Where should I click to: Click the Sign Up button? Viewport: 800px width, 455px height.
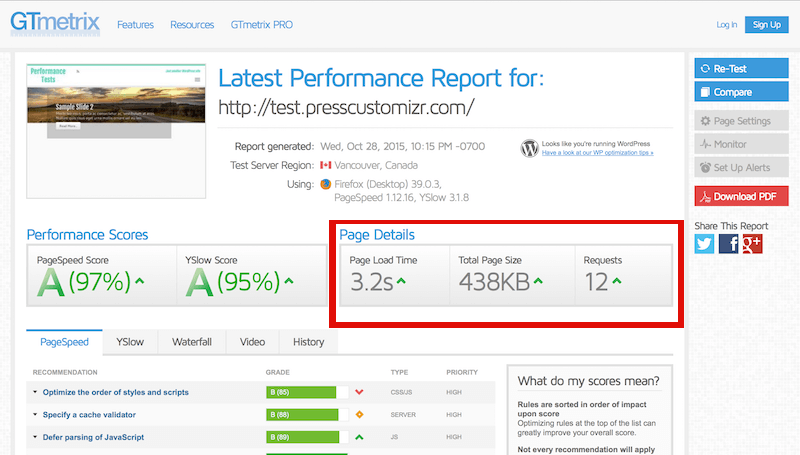pos(766,24)
